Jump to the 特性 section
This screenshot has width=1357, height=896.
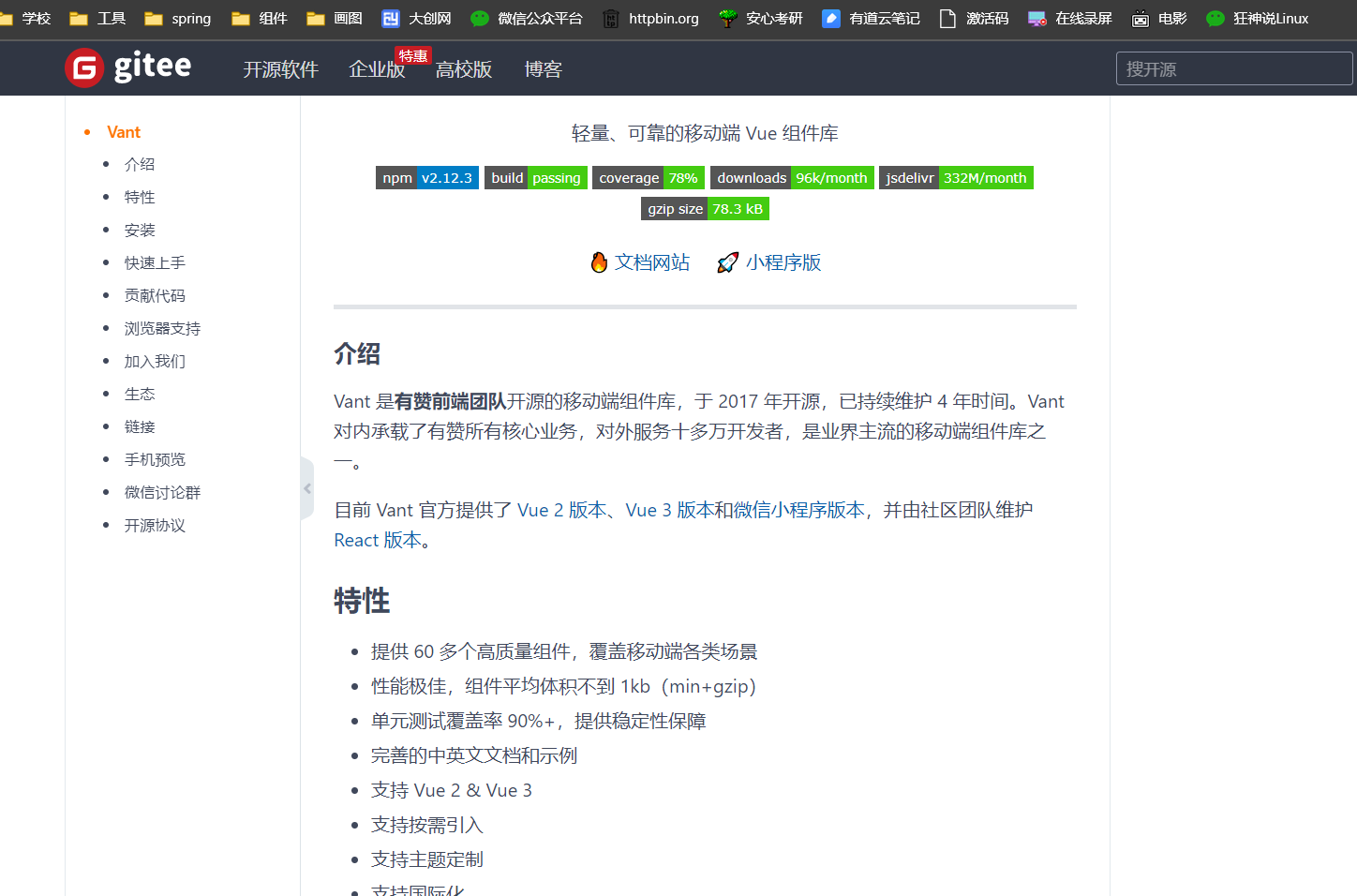tap(140, 197)
